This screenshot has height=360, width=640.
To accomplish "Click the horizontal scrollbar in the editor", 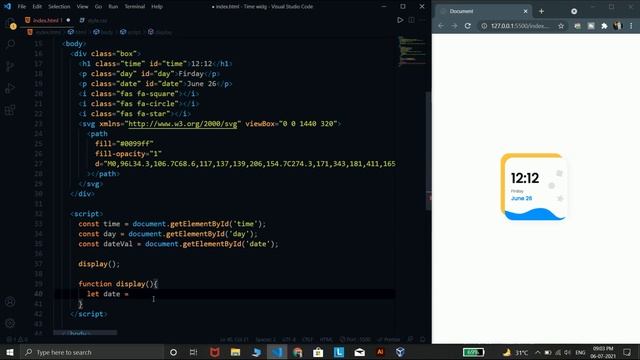I will point(85,333).
